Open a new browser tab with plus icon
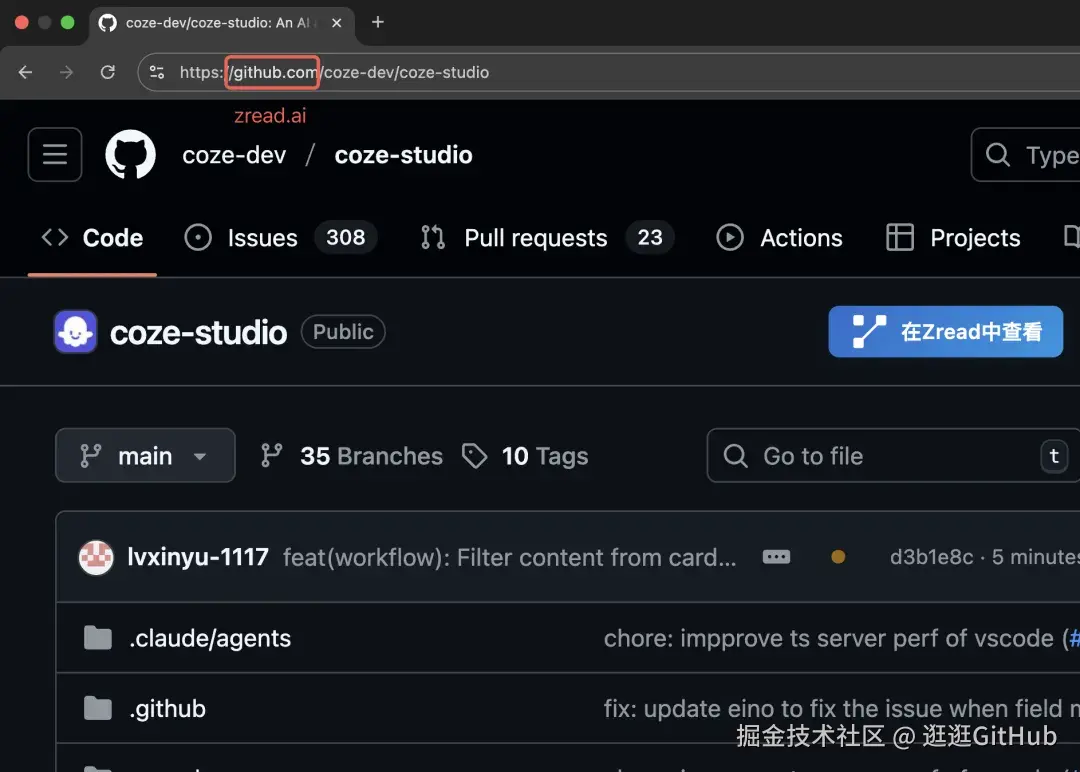Viewport: 1080px width, 772px height. pyautogui.click(x=377, y=22)
